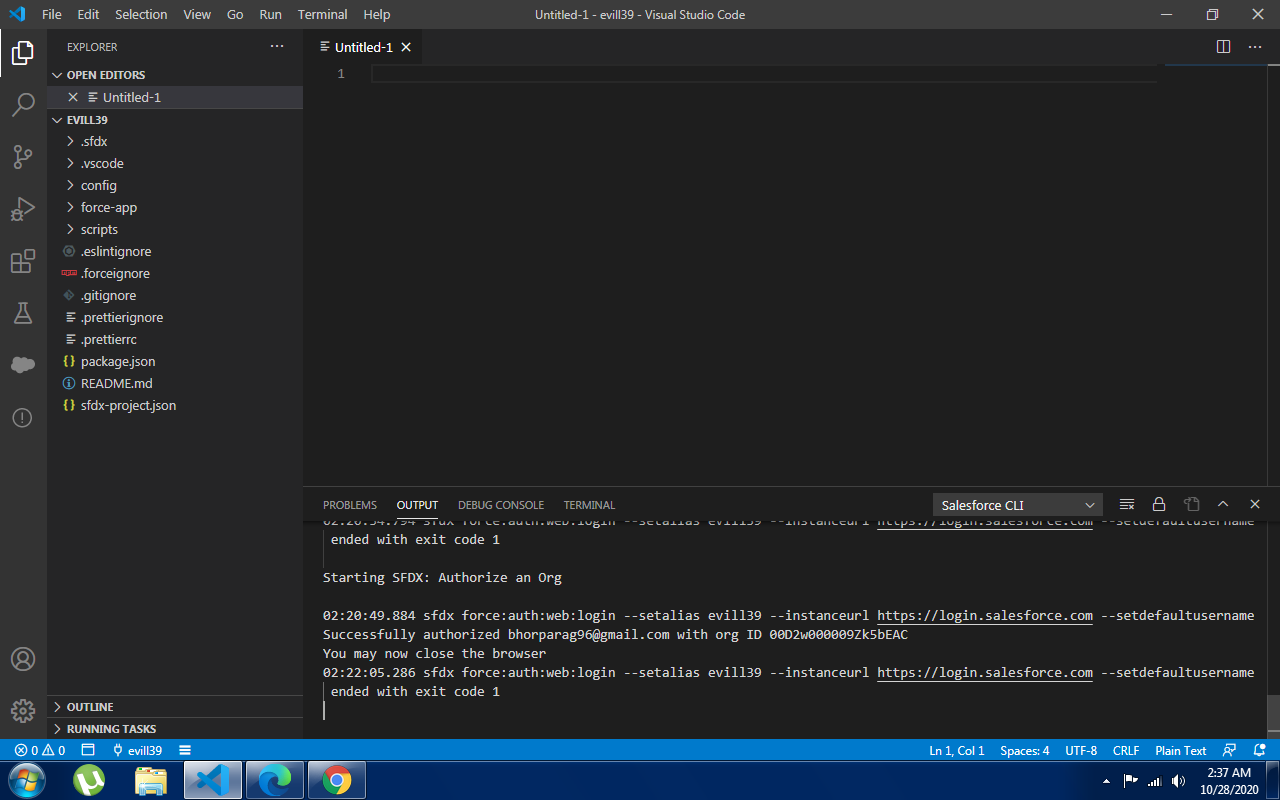Viewport: 1280px width, 800px height.
Task: Open the Extensions view
Action: [x=22, y=261]
